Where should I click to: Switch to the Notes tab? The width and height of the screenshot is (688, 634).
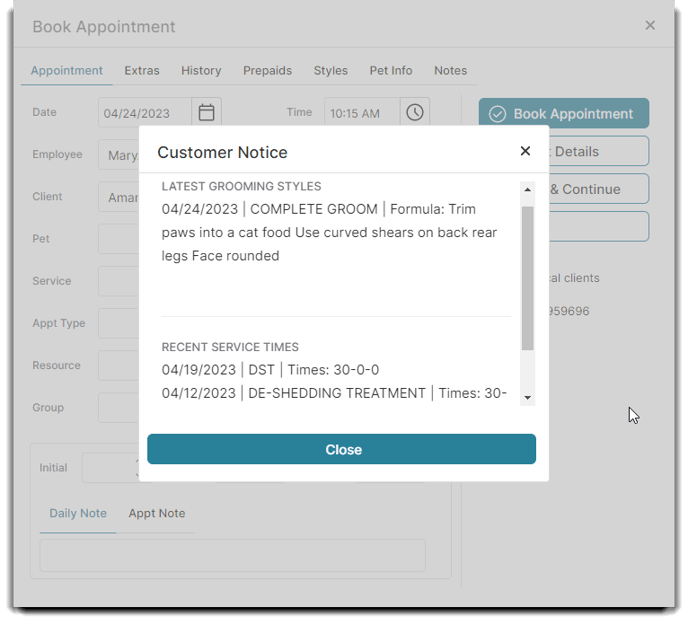(450, 71)
